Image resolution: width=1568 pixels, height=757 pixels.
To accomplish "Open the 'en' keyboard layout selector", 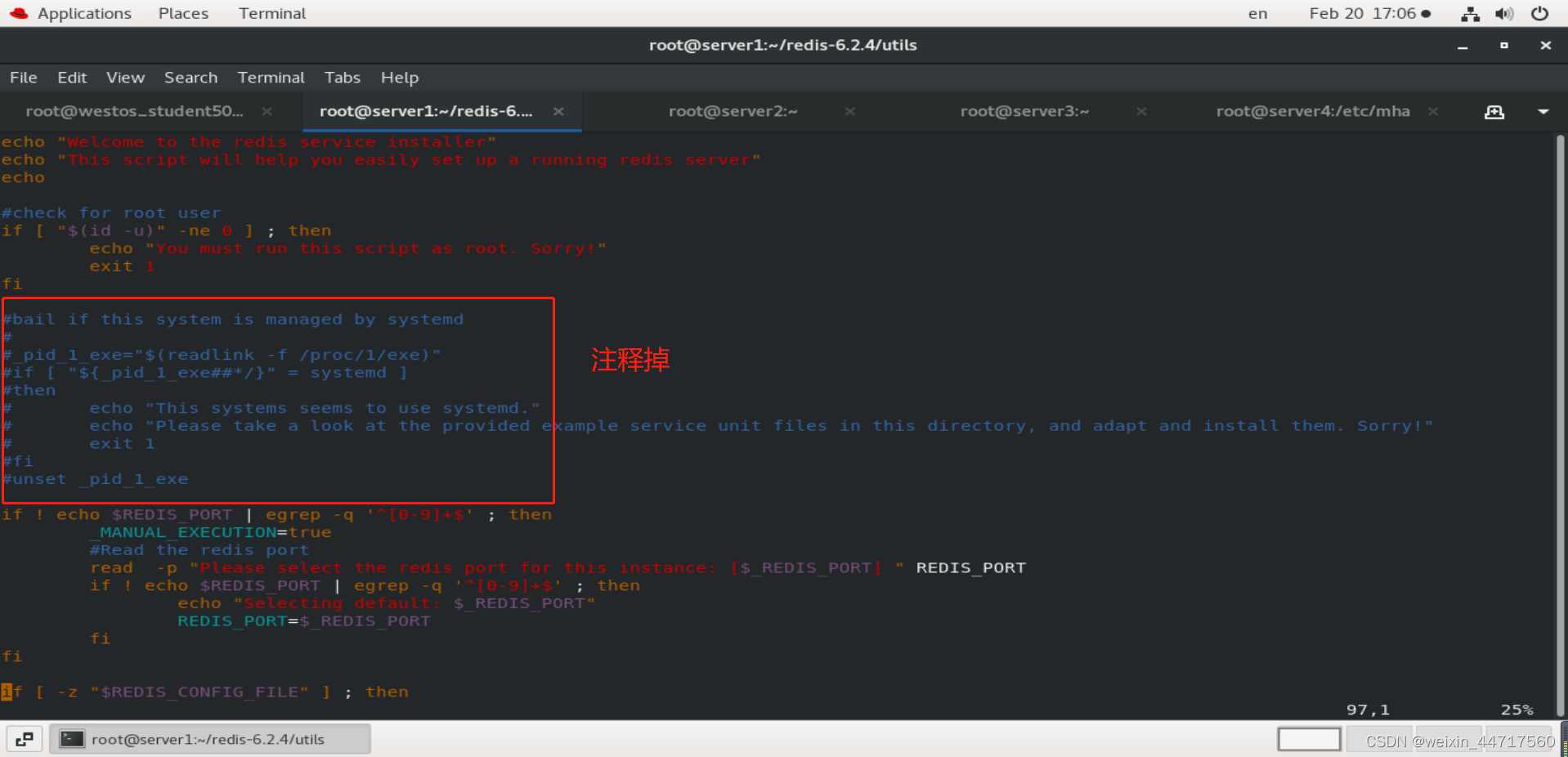I will [1257, 14].
